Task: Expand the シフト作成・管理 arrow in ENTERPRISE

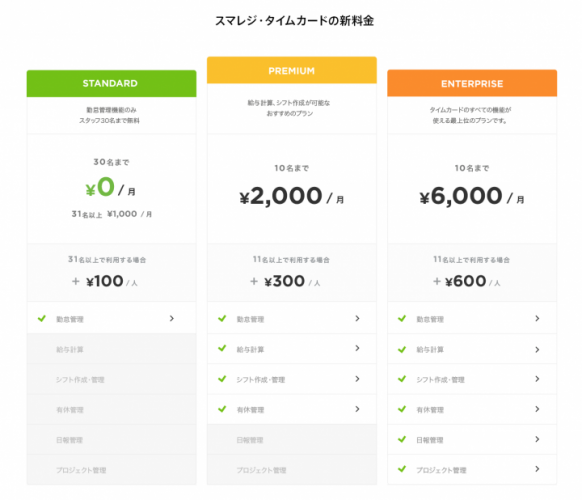Action: coord(537,379)
